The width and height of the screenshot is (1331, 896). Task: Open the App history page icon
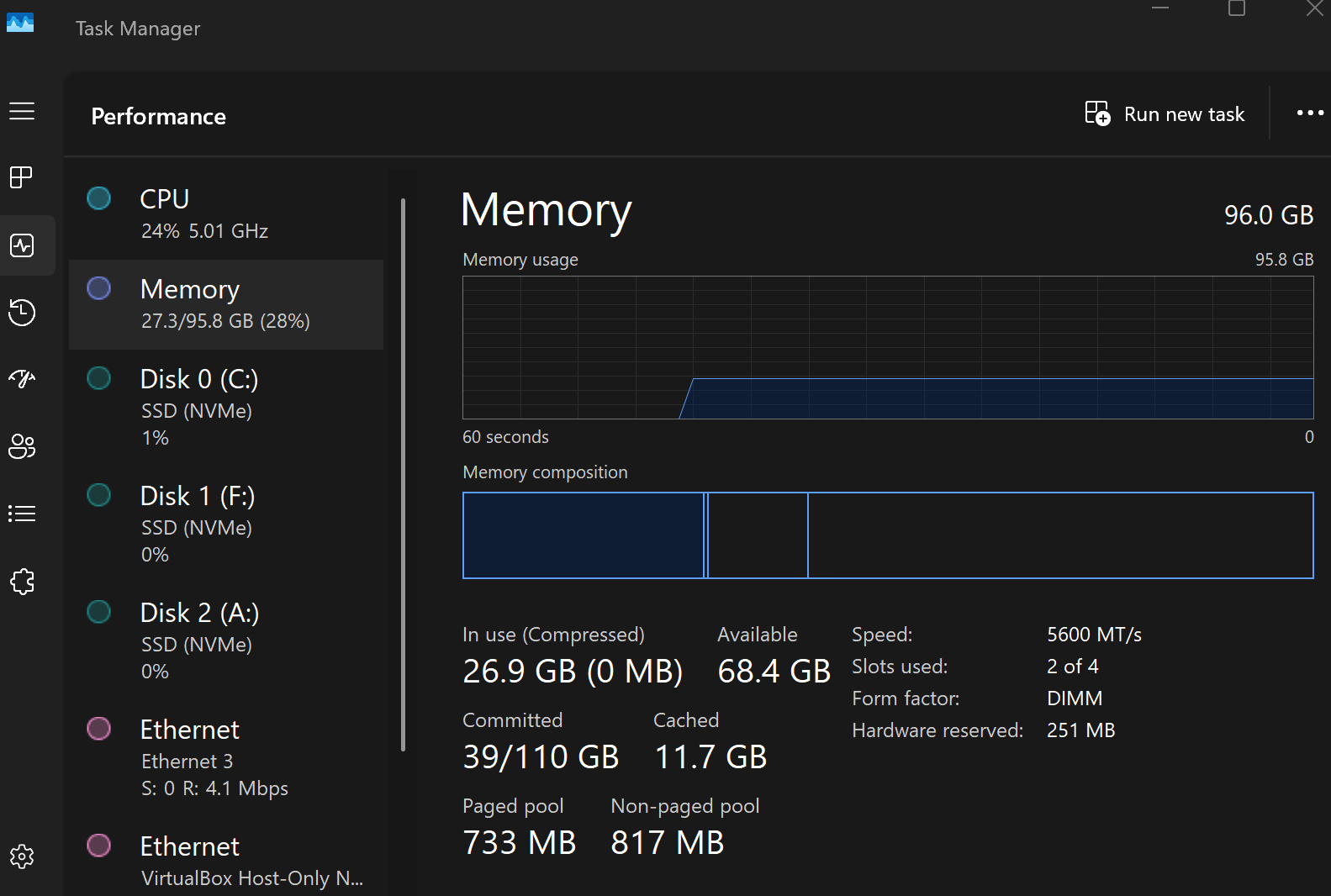pyautogui.click(x=22, y=312)
